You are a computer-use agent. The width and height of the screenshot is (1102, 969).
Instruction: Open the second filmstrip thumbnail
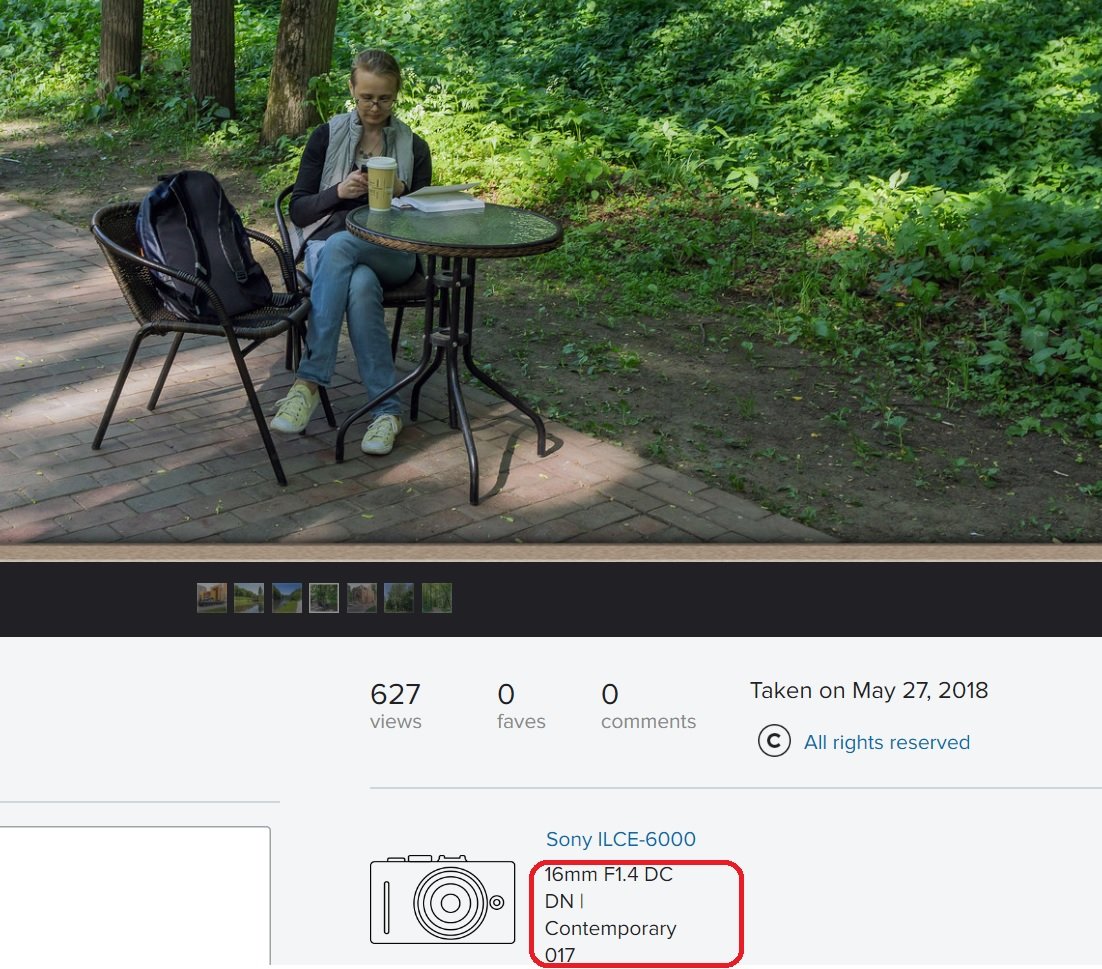click(249, 598)
